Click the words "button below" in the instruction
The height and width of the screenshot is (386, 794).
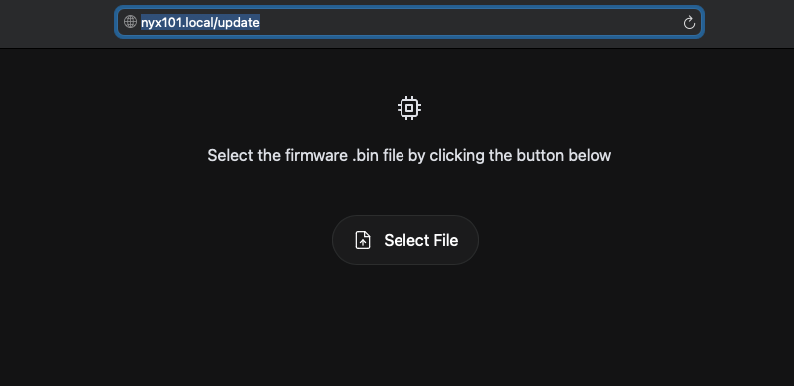(564, 156)
